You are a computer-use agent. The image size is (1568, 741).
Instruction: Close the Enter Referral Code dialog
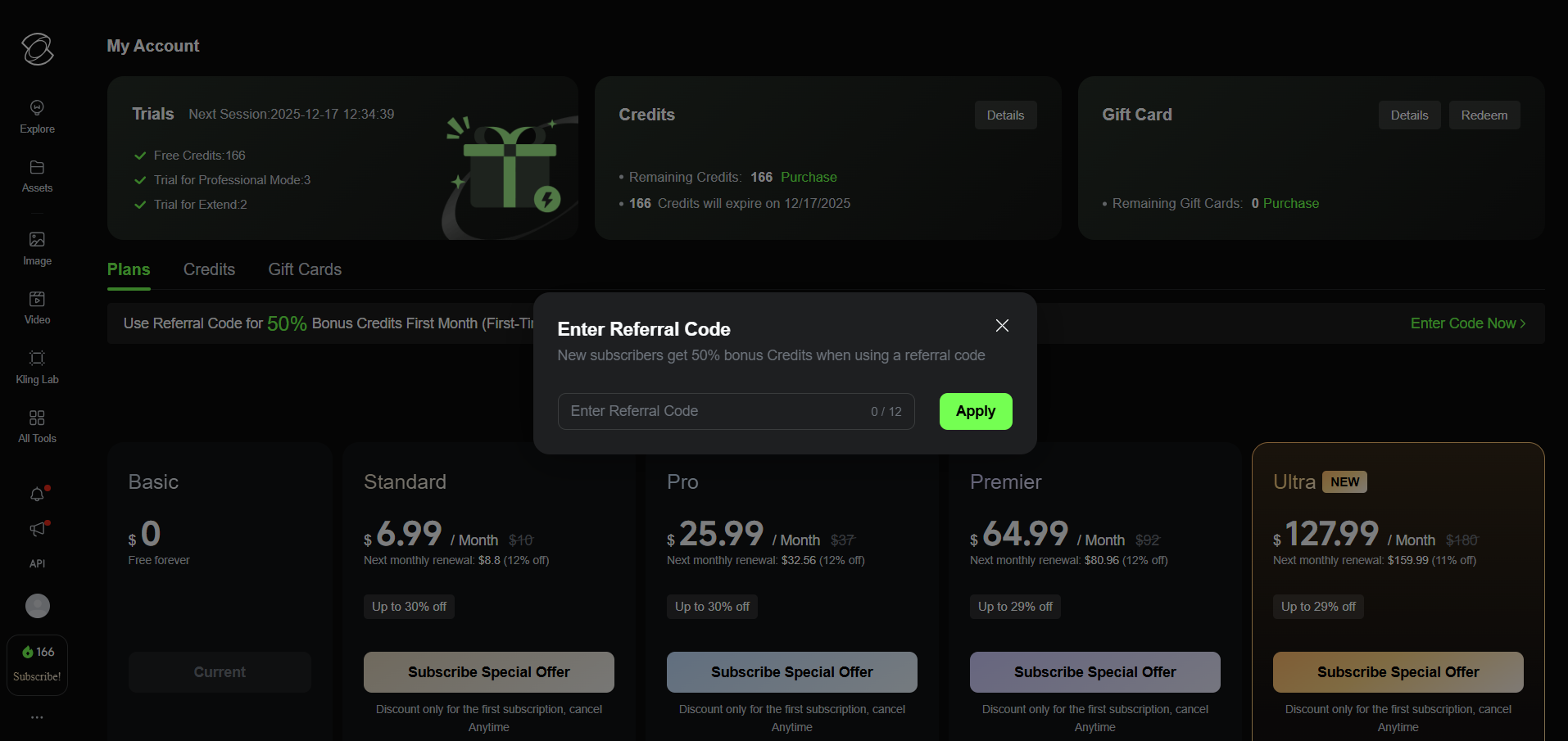click(1001, 325)
